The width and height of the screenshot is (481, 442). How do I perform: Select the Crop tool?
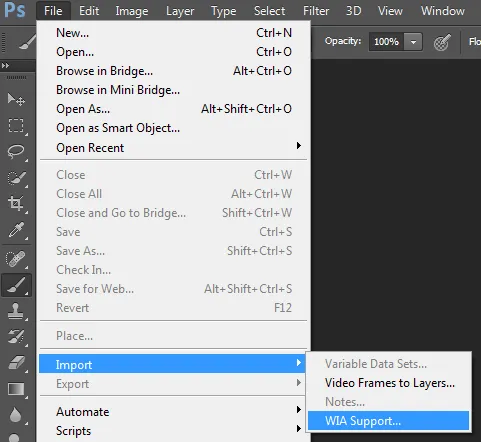16,203
